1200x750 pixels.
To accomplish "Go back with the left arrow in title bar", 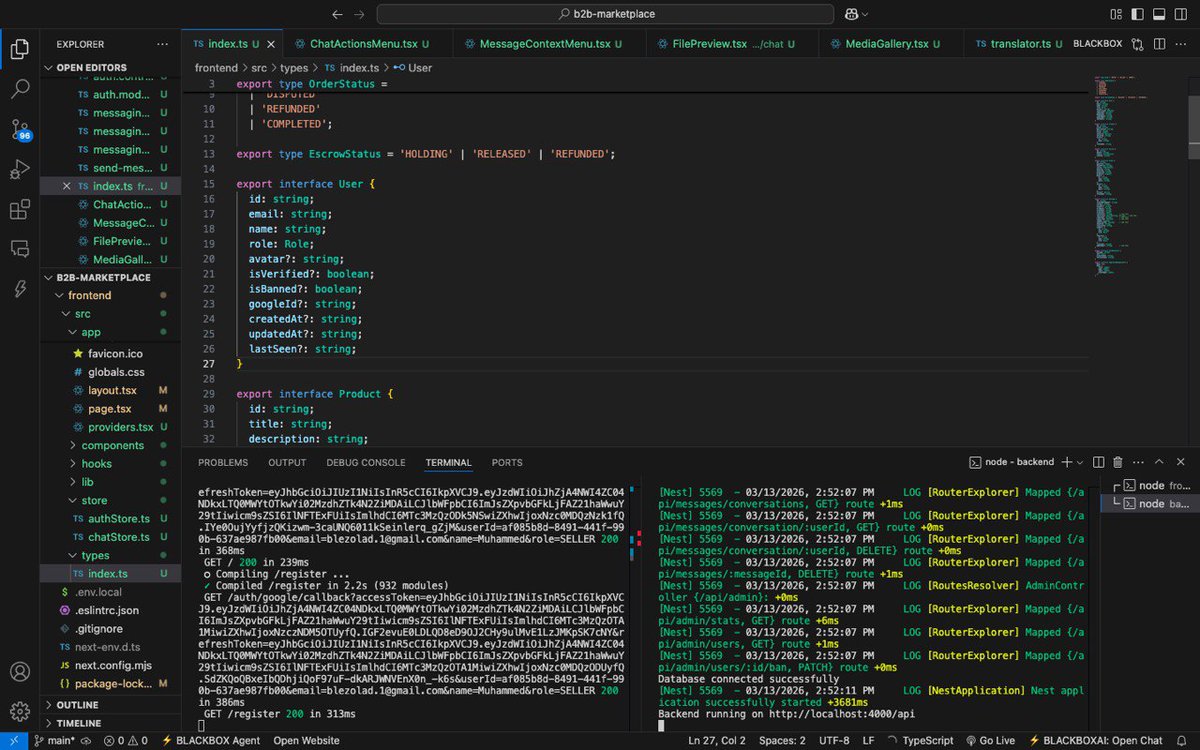I will (x=337, y=14).
